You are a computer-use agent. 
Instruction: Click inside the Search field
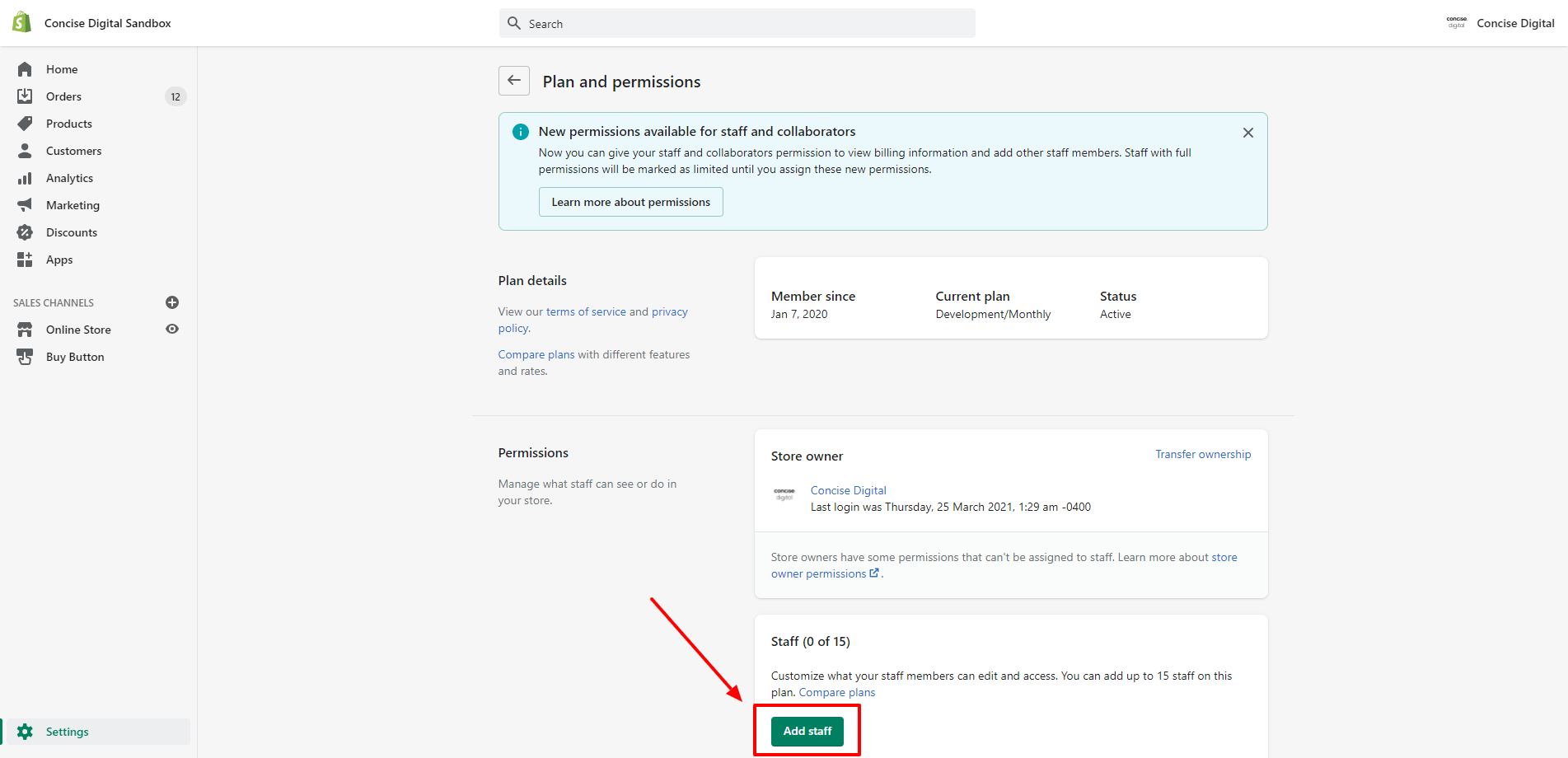(x=736, y=22)
